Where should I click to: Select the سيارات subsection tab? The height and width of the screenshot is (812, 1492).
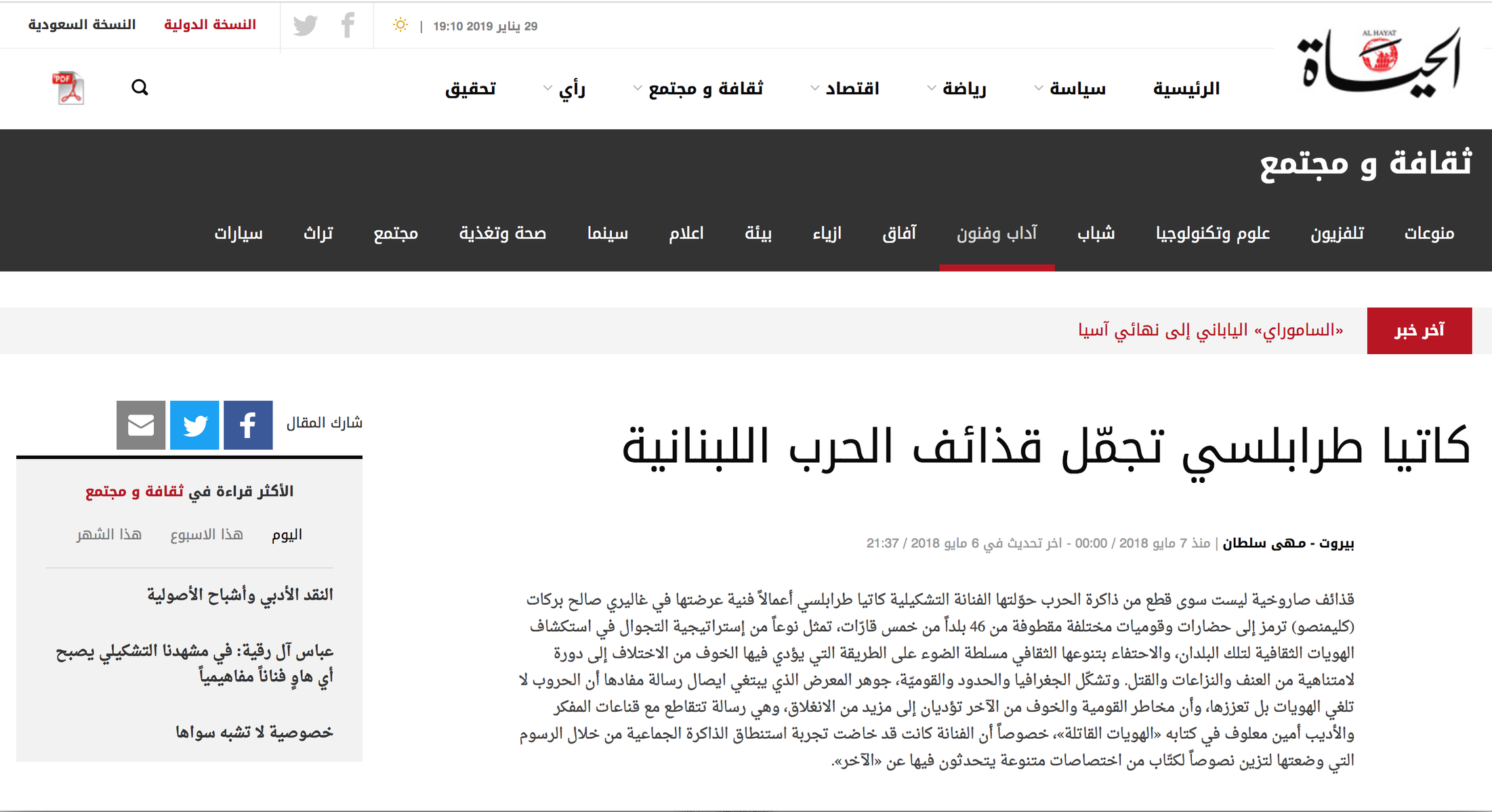(239, 234)
